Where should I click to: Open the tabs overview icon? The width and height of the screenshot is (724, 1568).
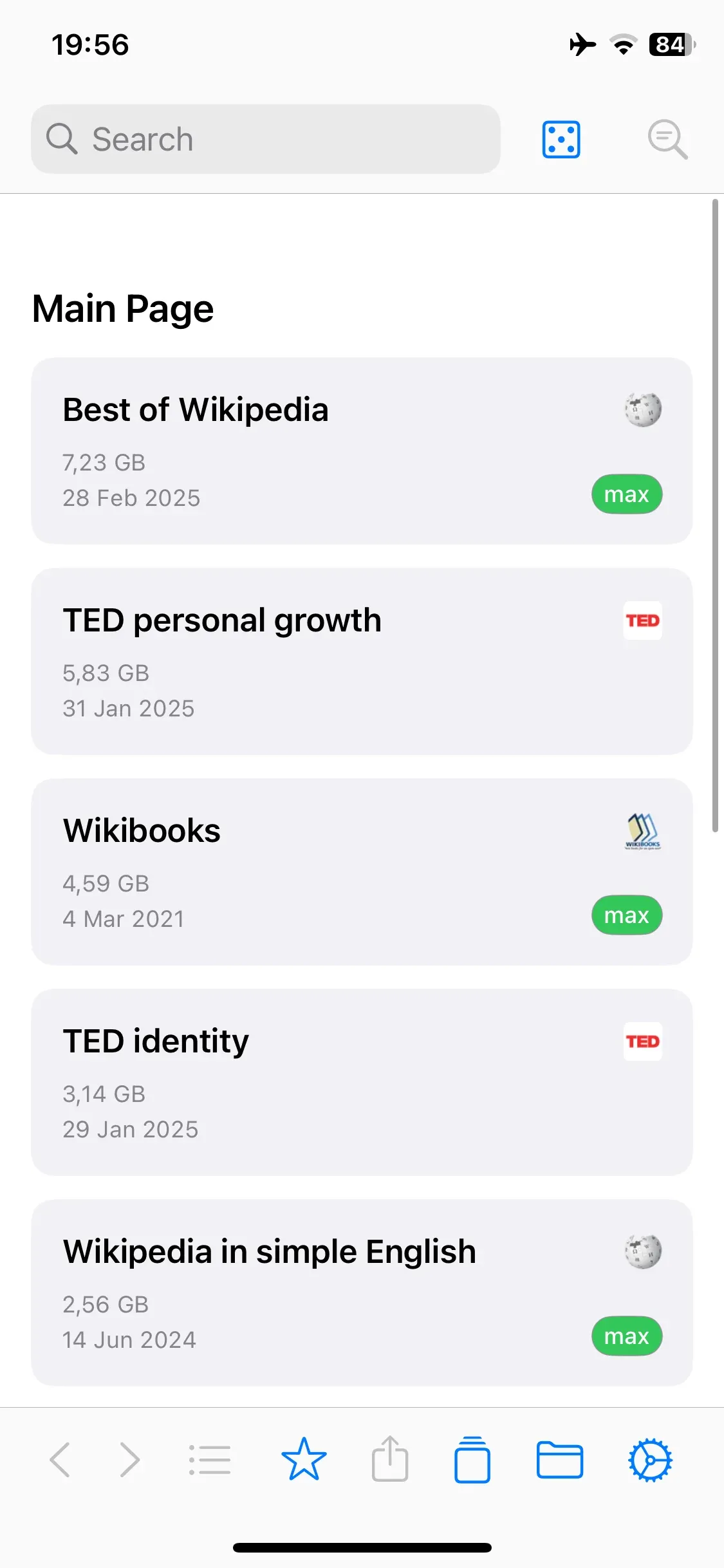click(x=472, y=1460)
